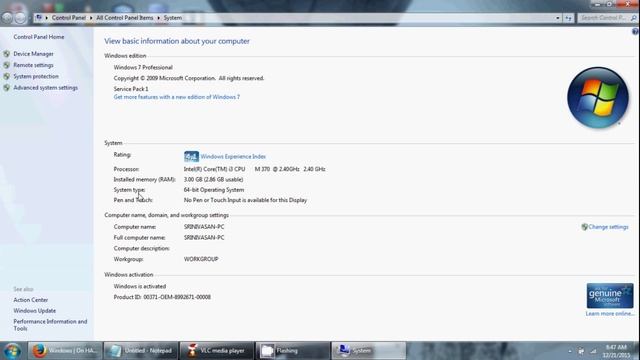
Task: Click the 64-bit Operating System value
Action: (213, 190)
